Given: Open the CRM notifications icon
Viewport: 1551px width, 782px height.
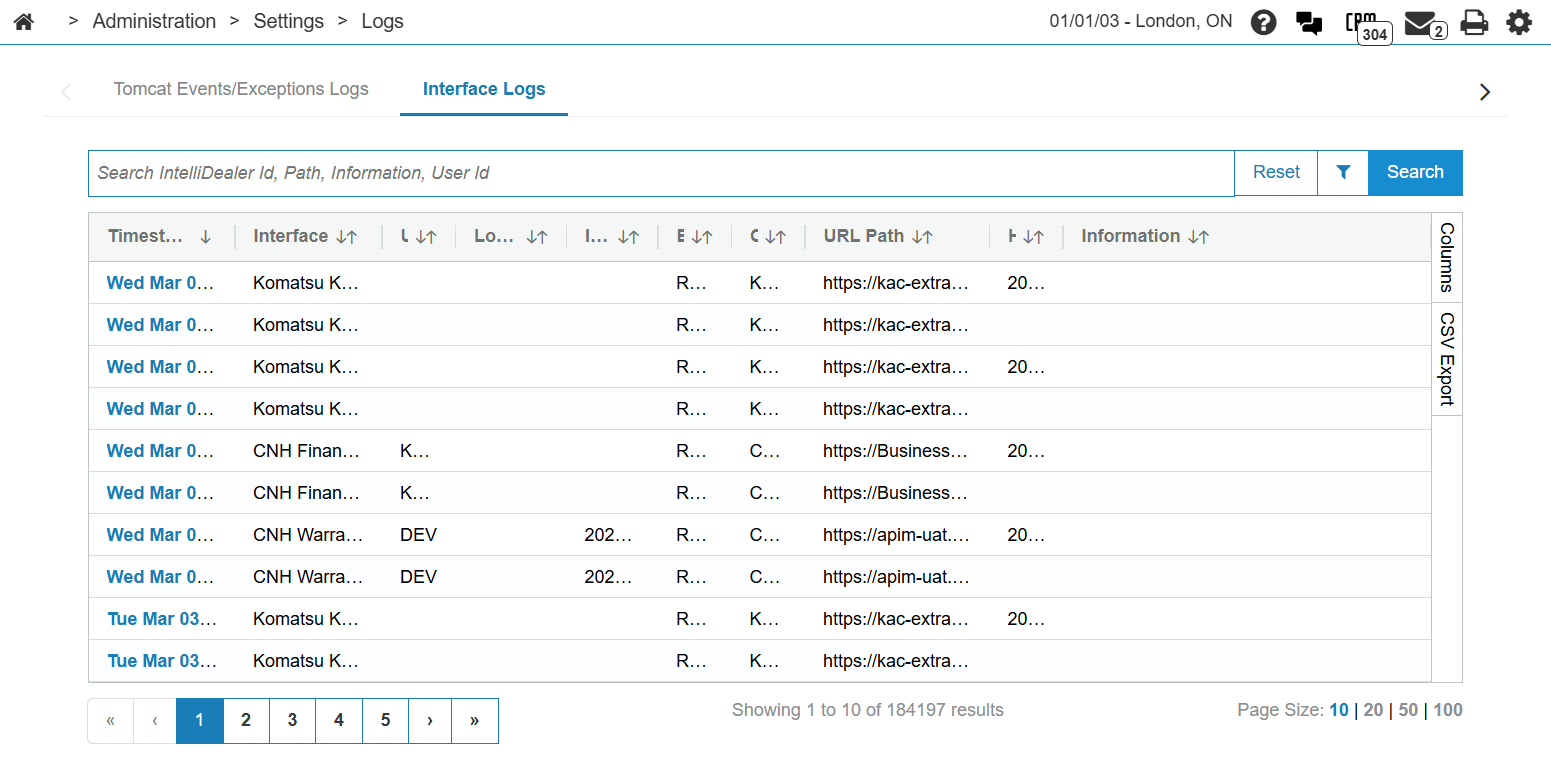Looking at the screenshot, I should pyautogui.click(x=1362, y=22).
